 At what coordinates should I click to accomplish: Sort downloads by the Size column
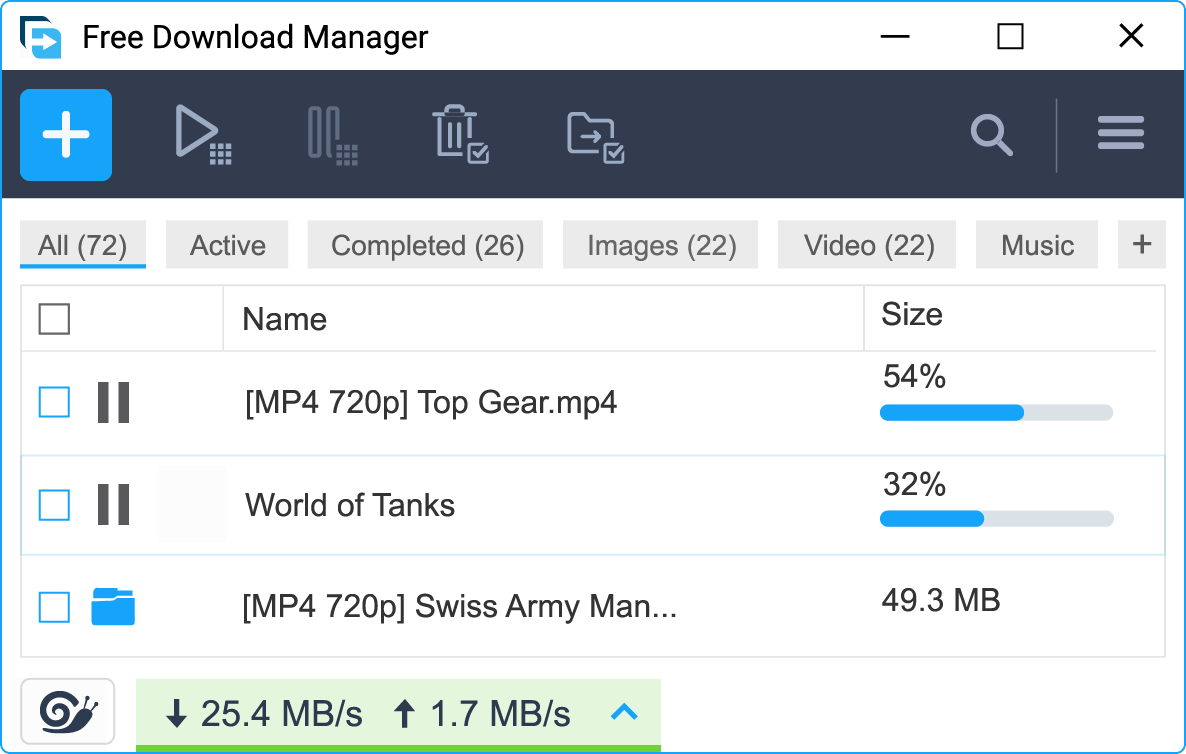pyautogui.click(x=910, y=315)
